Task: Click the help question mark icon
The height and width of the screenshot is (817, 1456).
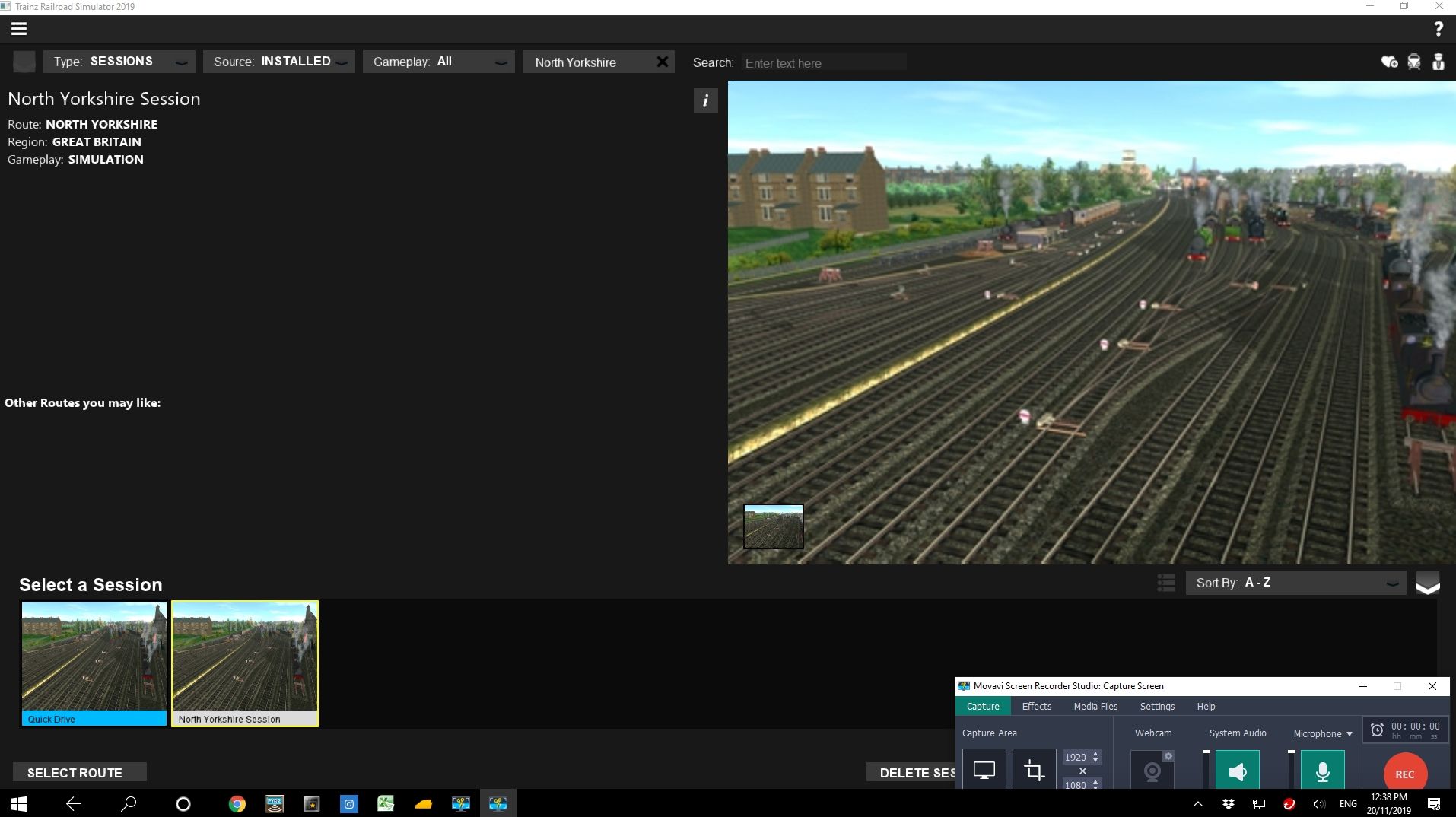Action: pyautogui.click(x=1438, y=29)
